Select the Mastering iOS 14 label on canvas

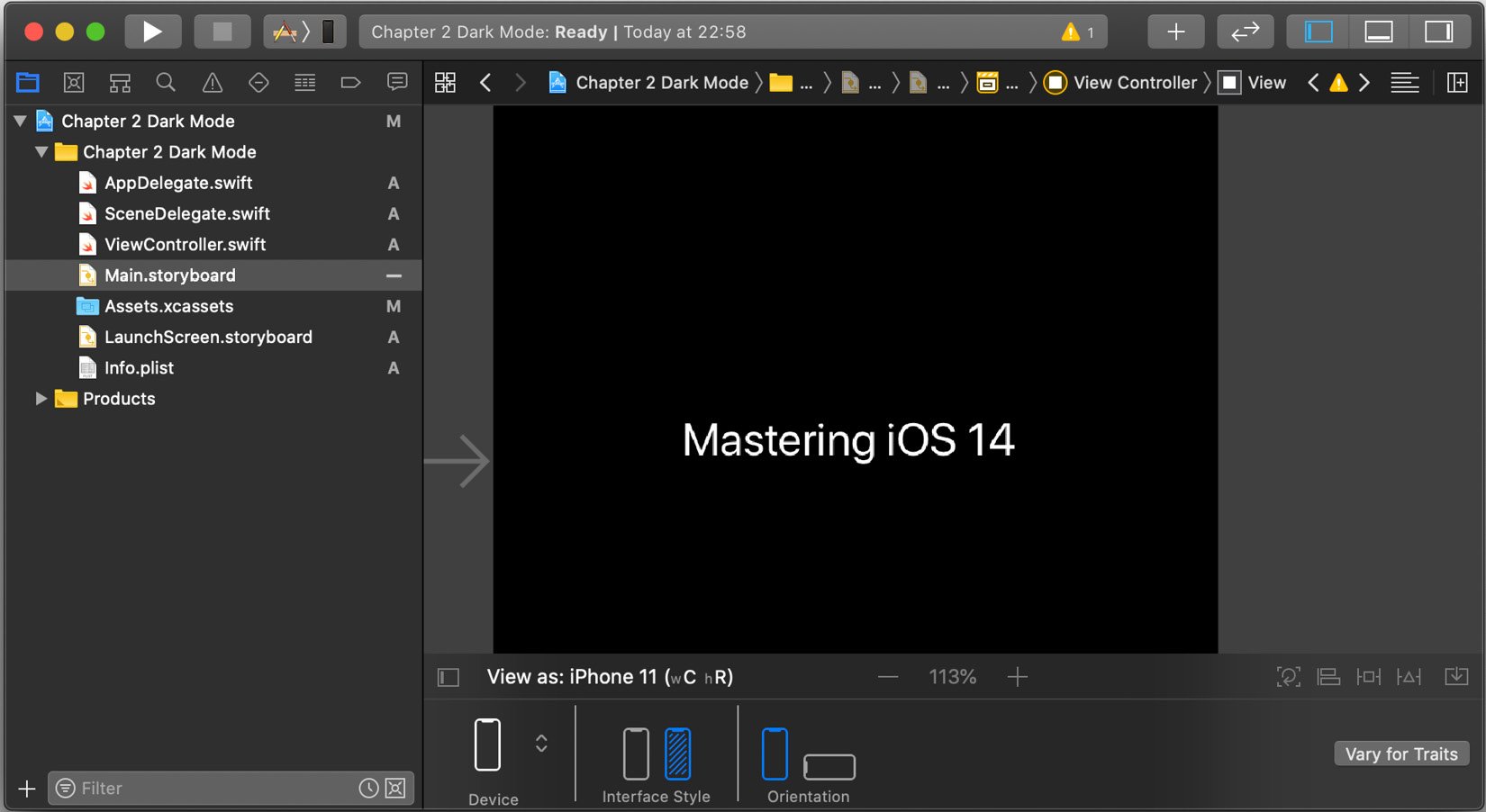[848, 440]
